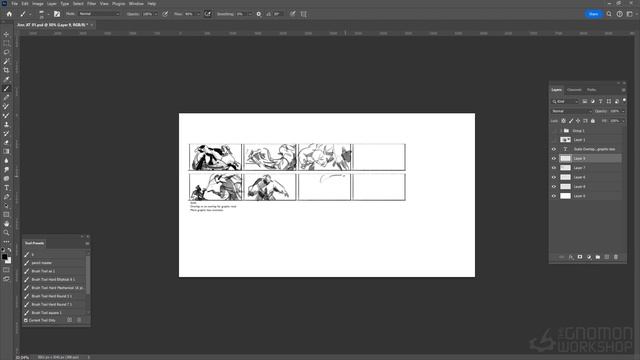The height and width of the screenshot is (360, 640).
Task: Click the Search icon at top right
Action: click(x=609, y=14)
